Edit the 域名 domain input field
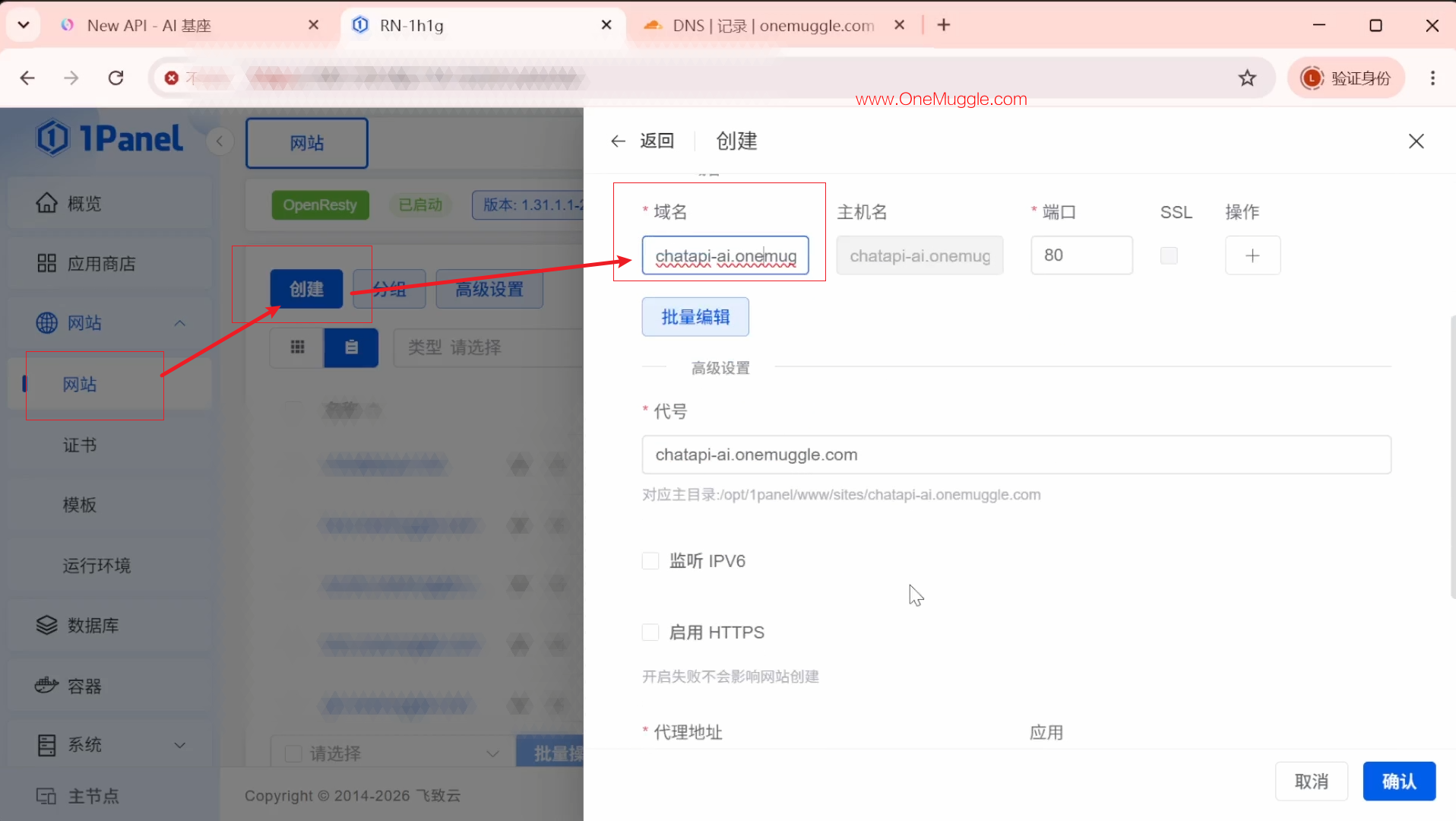 pyautogui.click(x=725, y=255)
